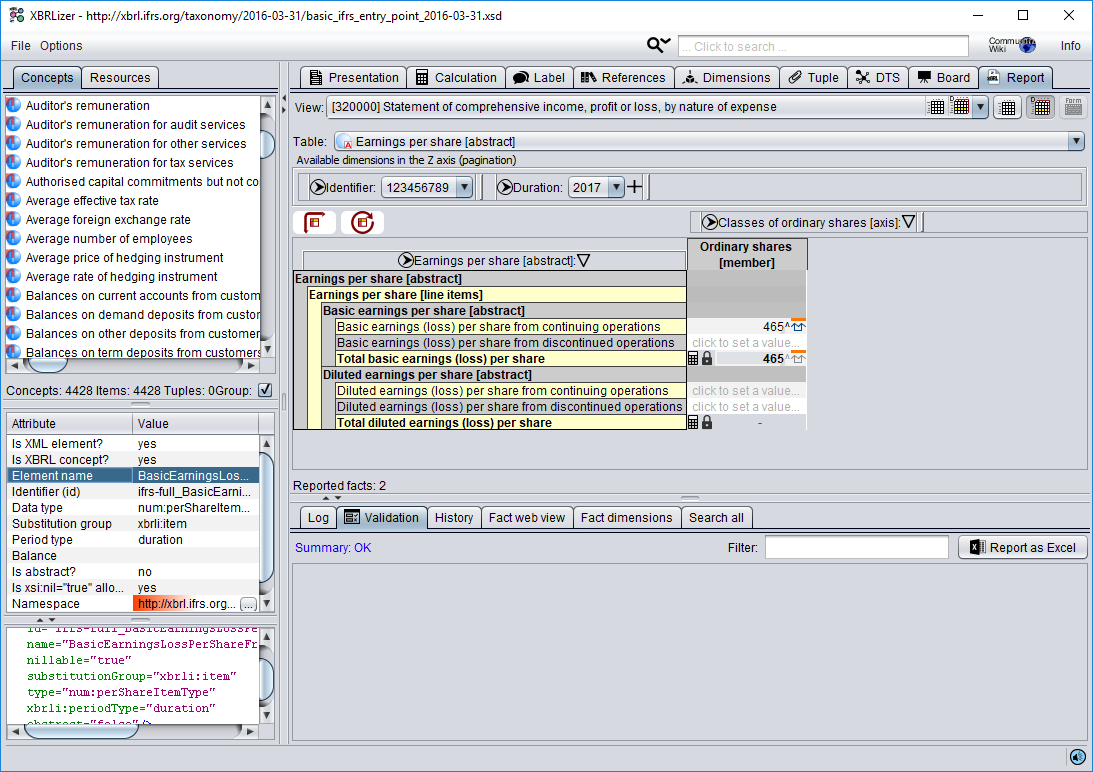The image size is (1093, 772).
Task: Click calculator icon on Total diluted earnings row
Action: [693, 423]
